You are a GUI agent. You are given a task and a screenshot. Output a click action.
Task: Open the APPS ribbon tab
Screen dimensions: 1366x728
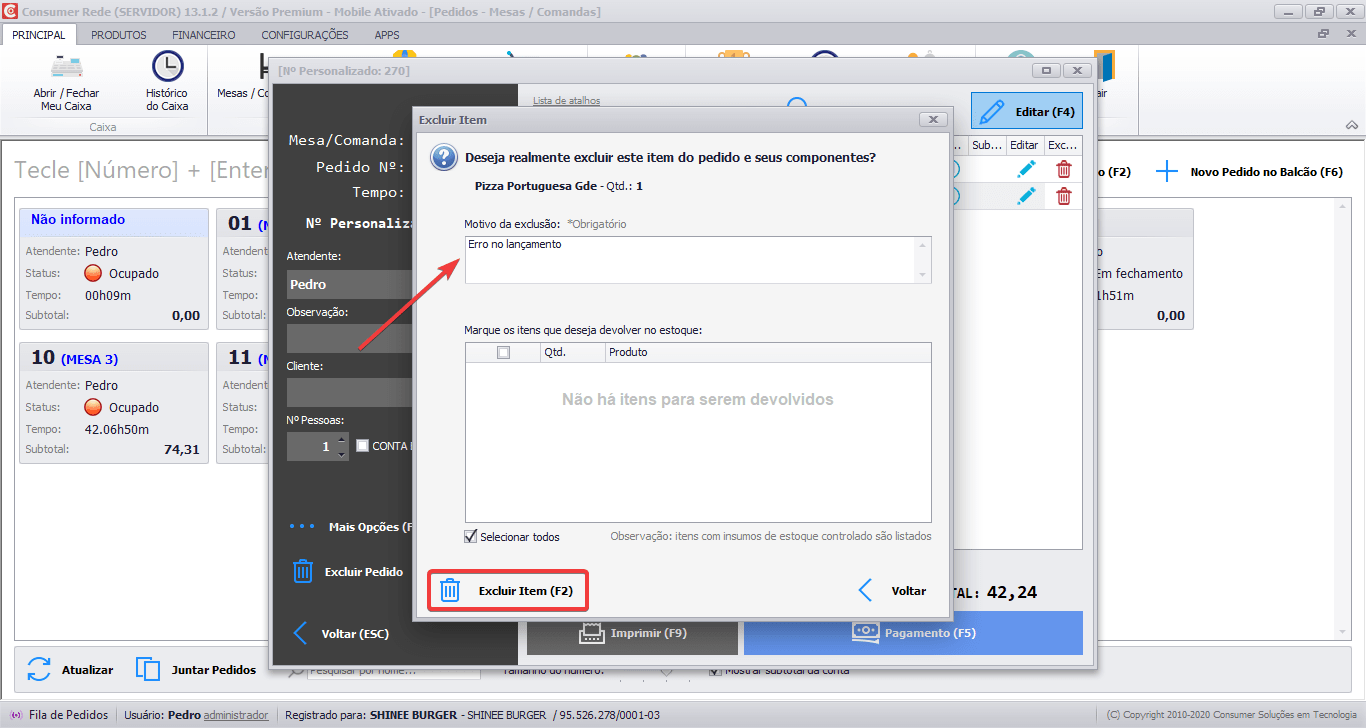click(x=387, y=35)
